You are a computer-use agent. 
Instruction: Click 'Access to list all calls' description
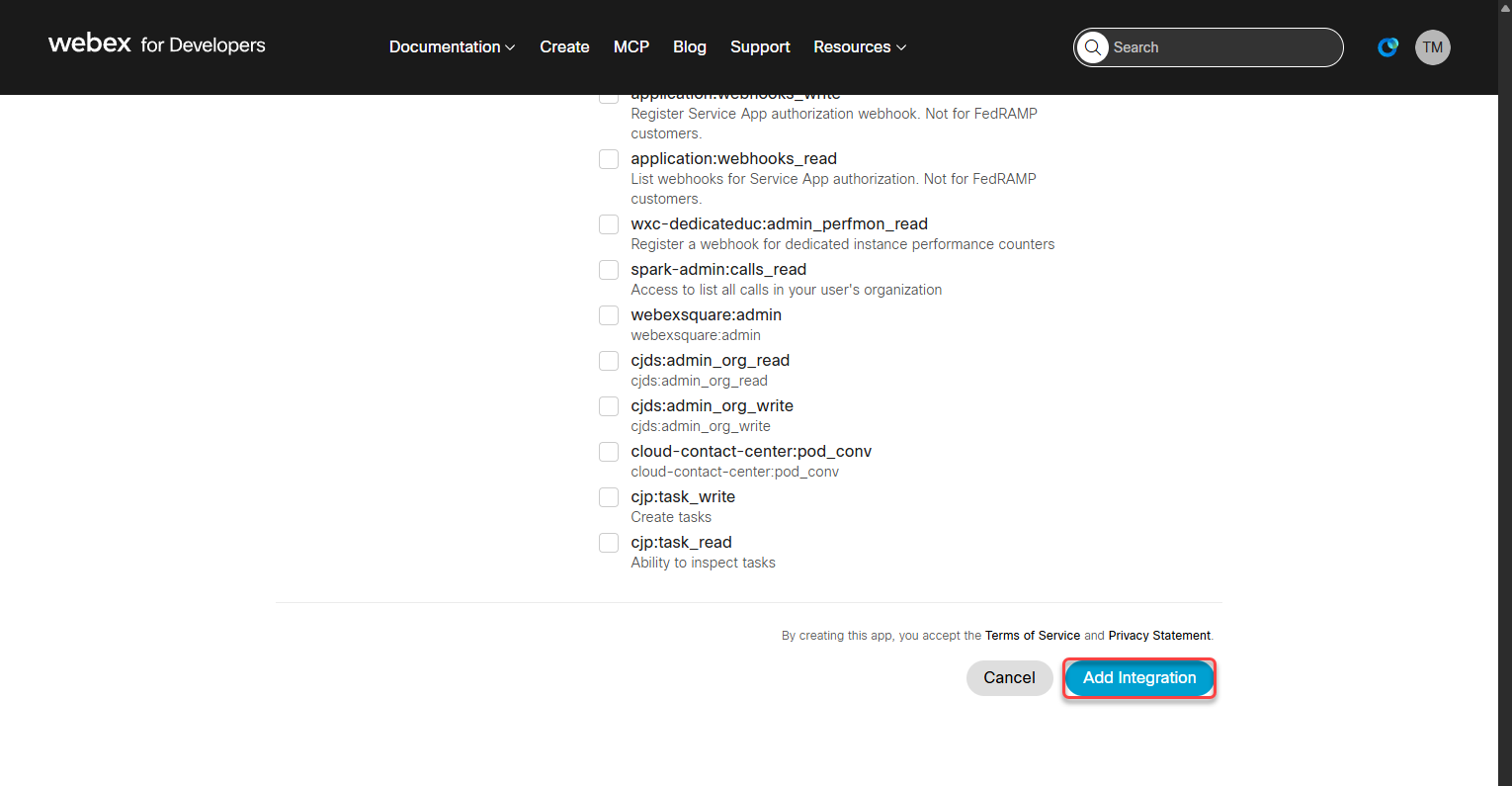(787, 290)
